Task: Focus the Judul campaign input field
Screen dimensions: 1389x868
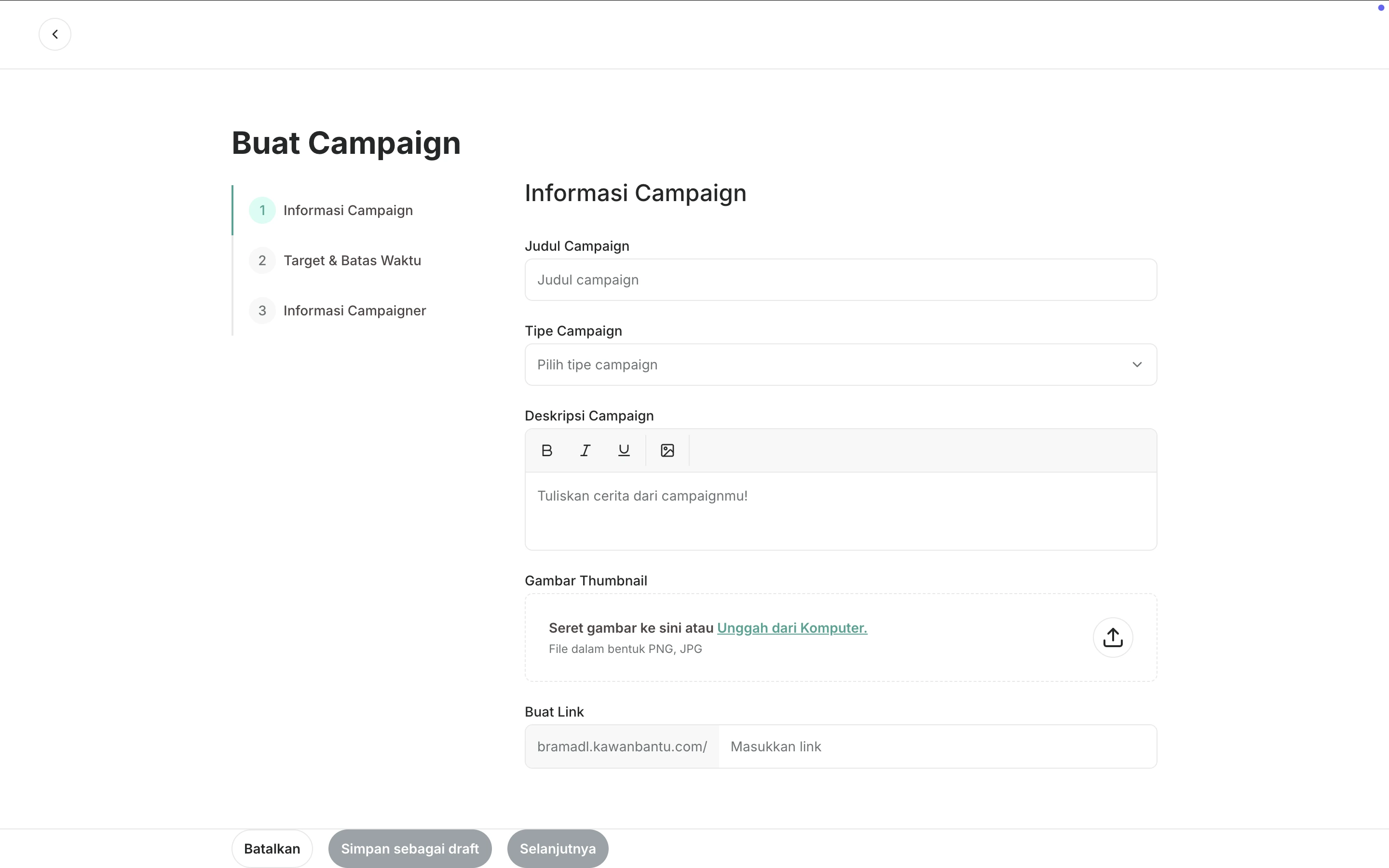Action: click(x=841, y=280)
